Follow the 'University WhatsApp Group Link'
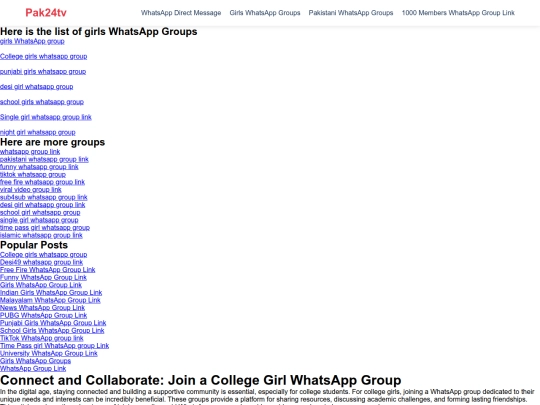Viewport: 540px width, 405px height. (x=49, y=353)
